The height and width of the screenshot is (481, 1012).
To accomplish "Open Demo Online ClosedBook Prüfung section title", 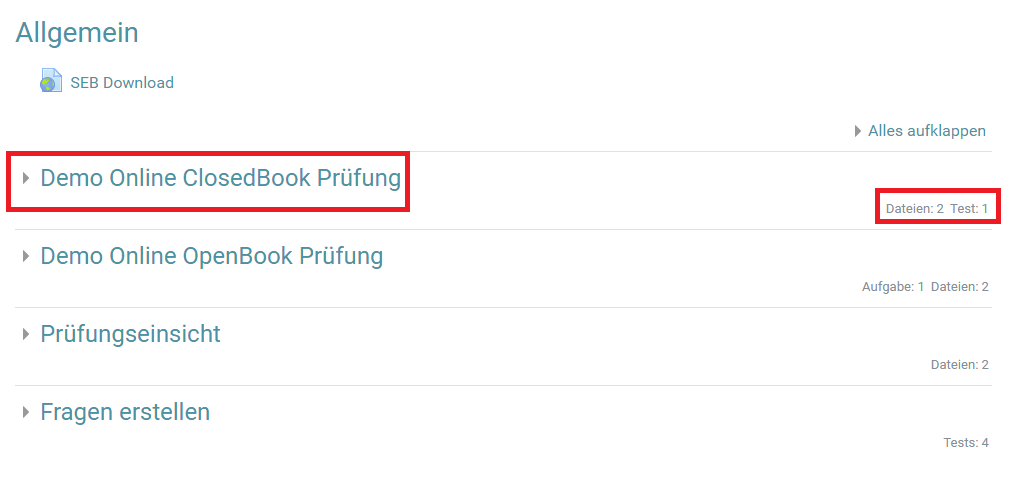I will (x=221, y=178).
